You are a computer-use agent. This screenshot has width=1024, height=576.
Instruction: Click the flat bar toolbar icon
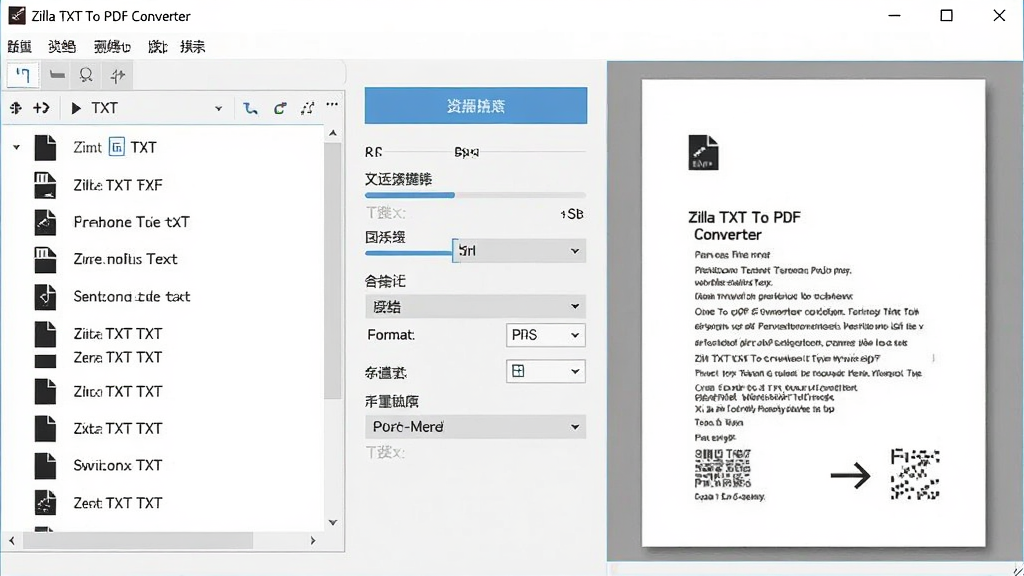click(x=57, y=75)
